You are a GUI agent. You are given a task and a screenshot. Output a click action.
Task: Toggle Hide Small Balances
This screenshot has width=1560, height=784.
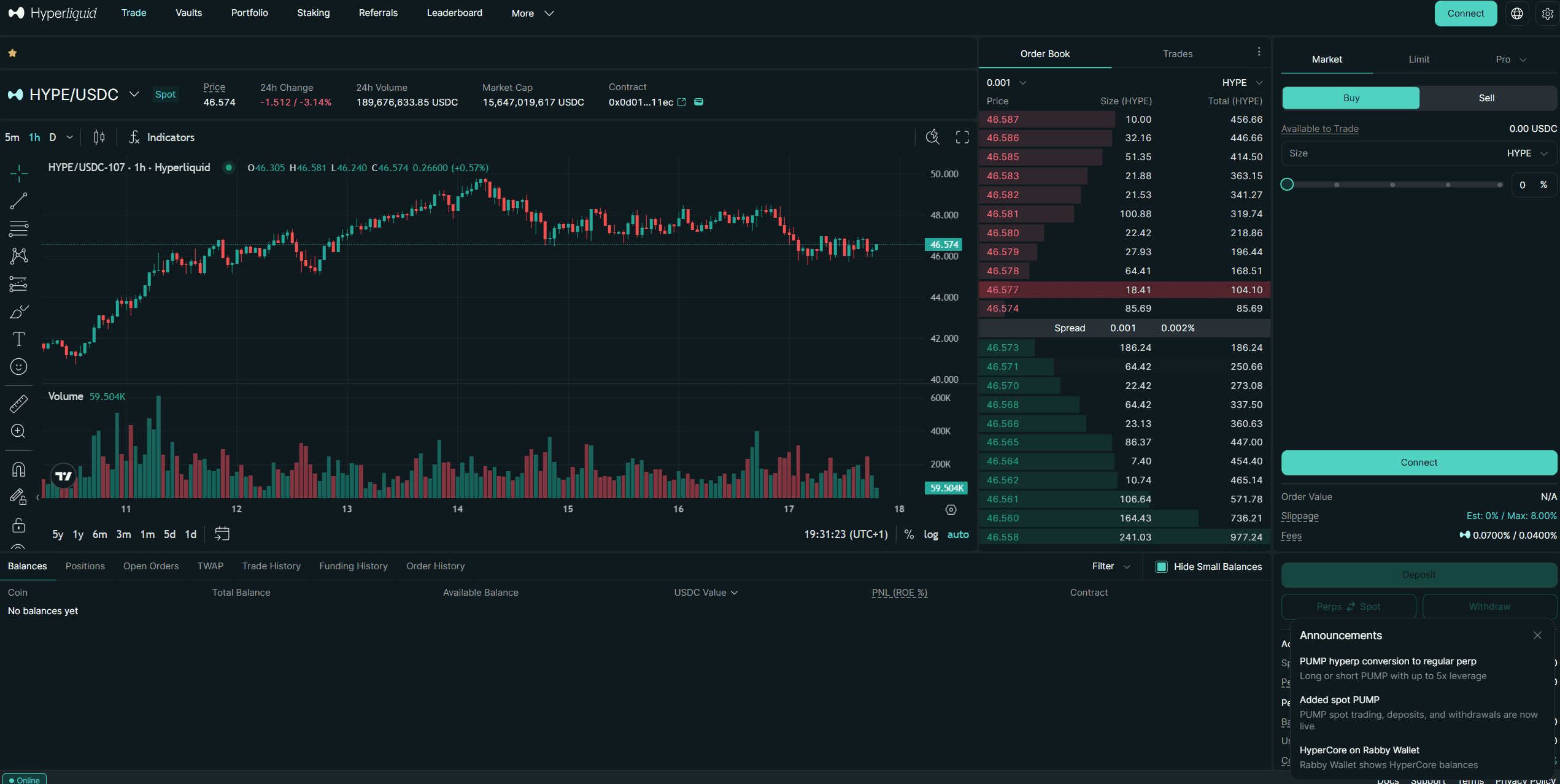pyautogui.click(x=1161, y=566)
